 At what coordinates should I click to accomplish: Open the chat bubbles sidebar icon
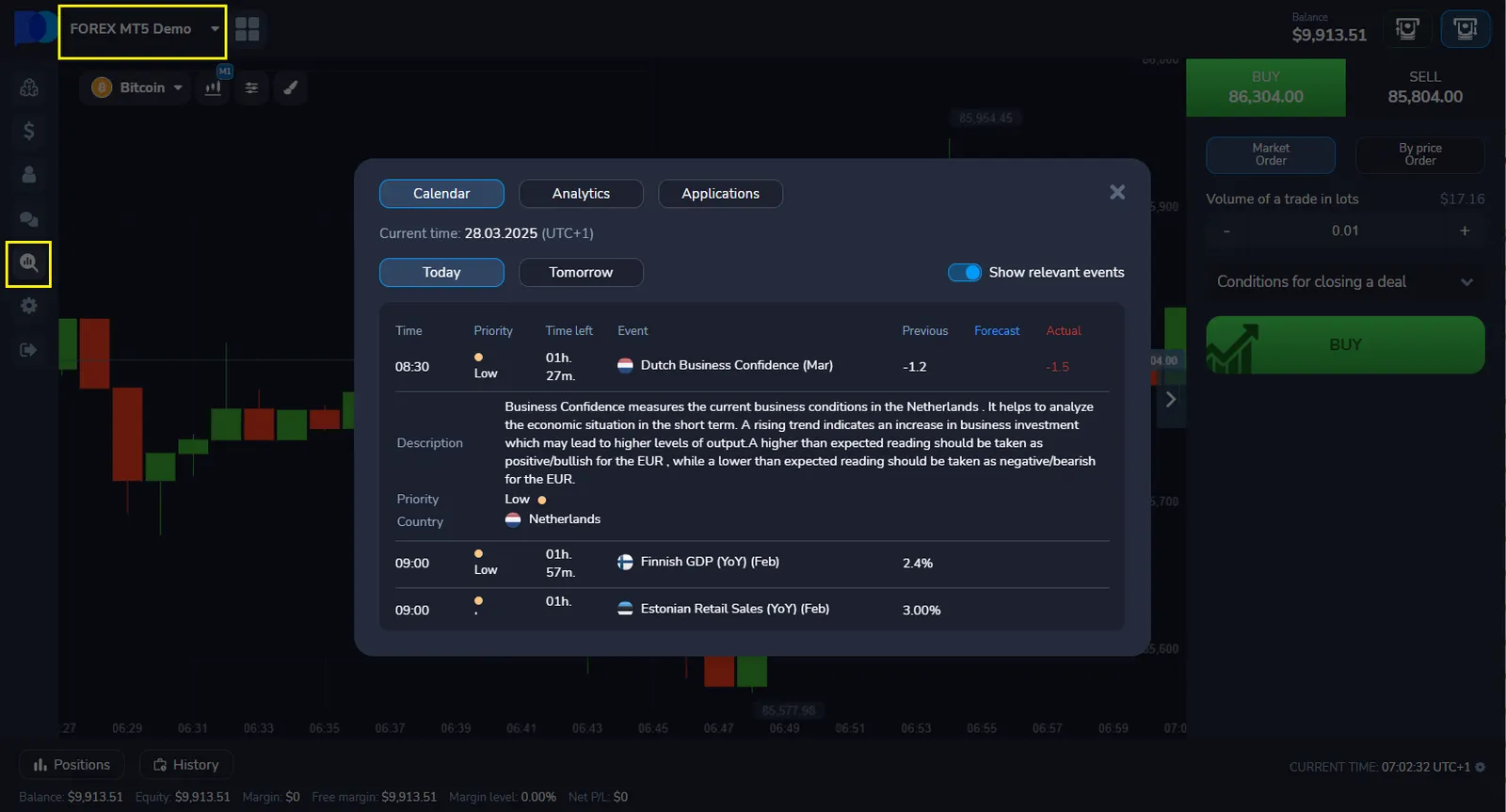pyautogui.click(x=28, y=219)
